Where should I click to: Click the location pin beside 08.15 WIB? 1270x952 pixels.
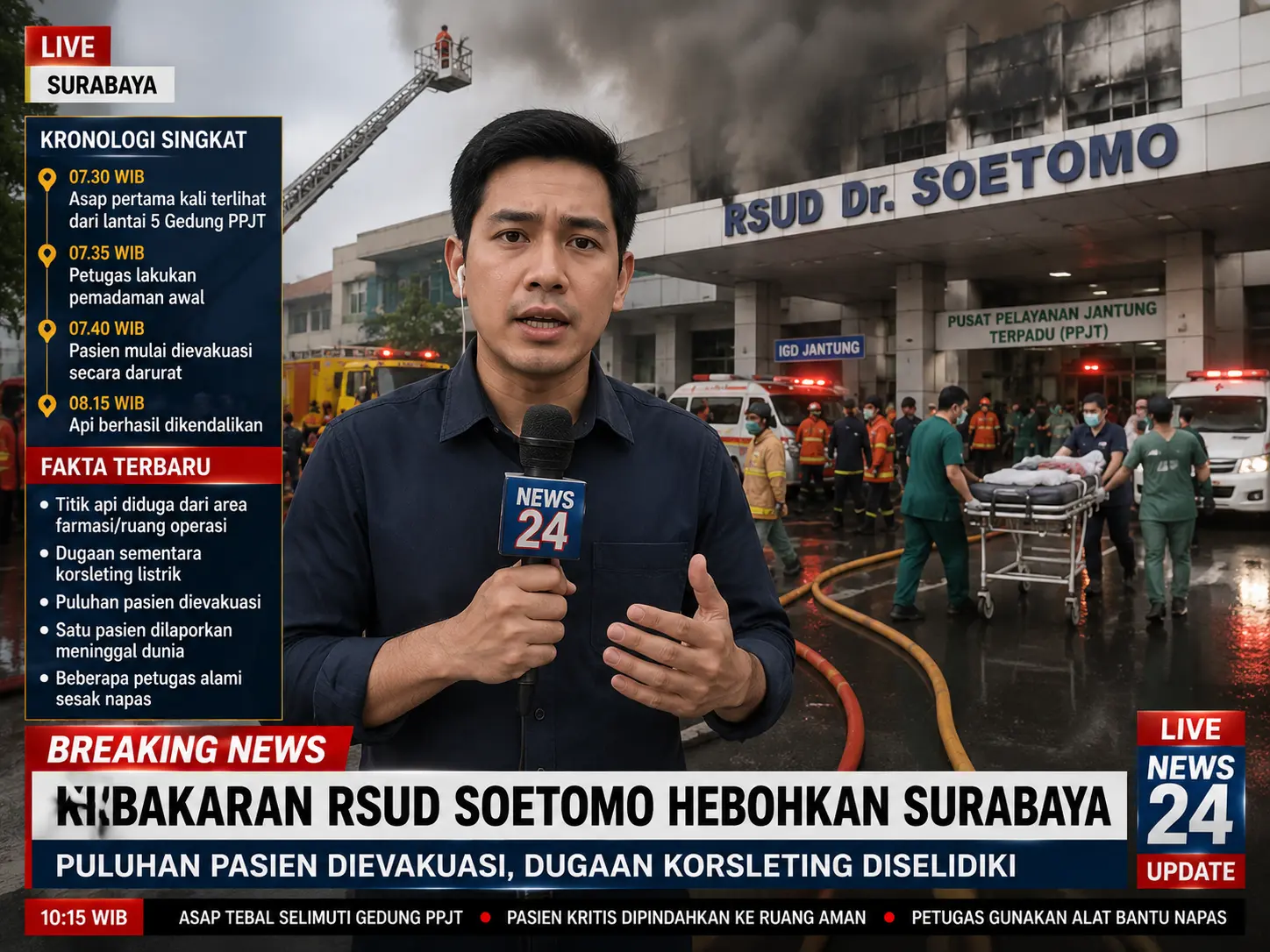pos(47,405)
